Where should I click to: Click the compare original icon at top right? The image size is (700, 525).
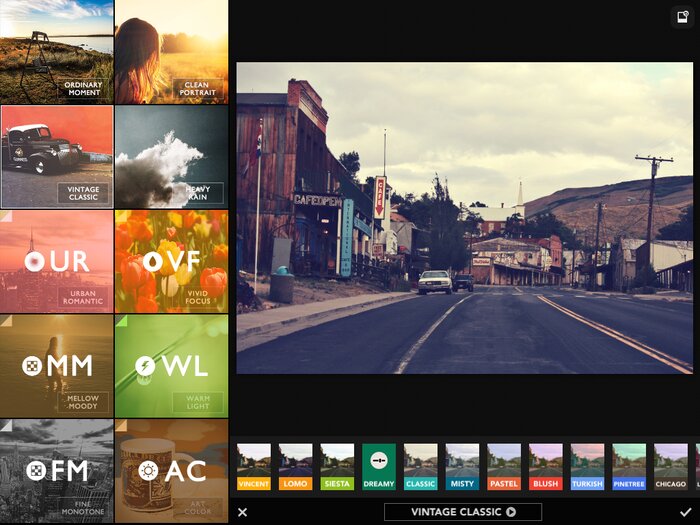pyautogui.click(x=680, y=19)
